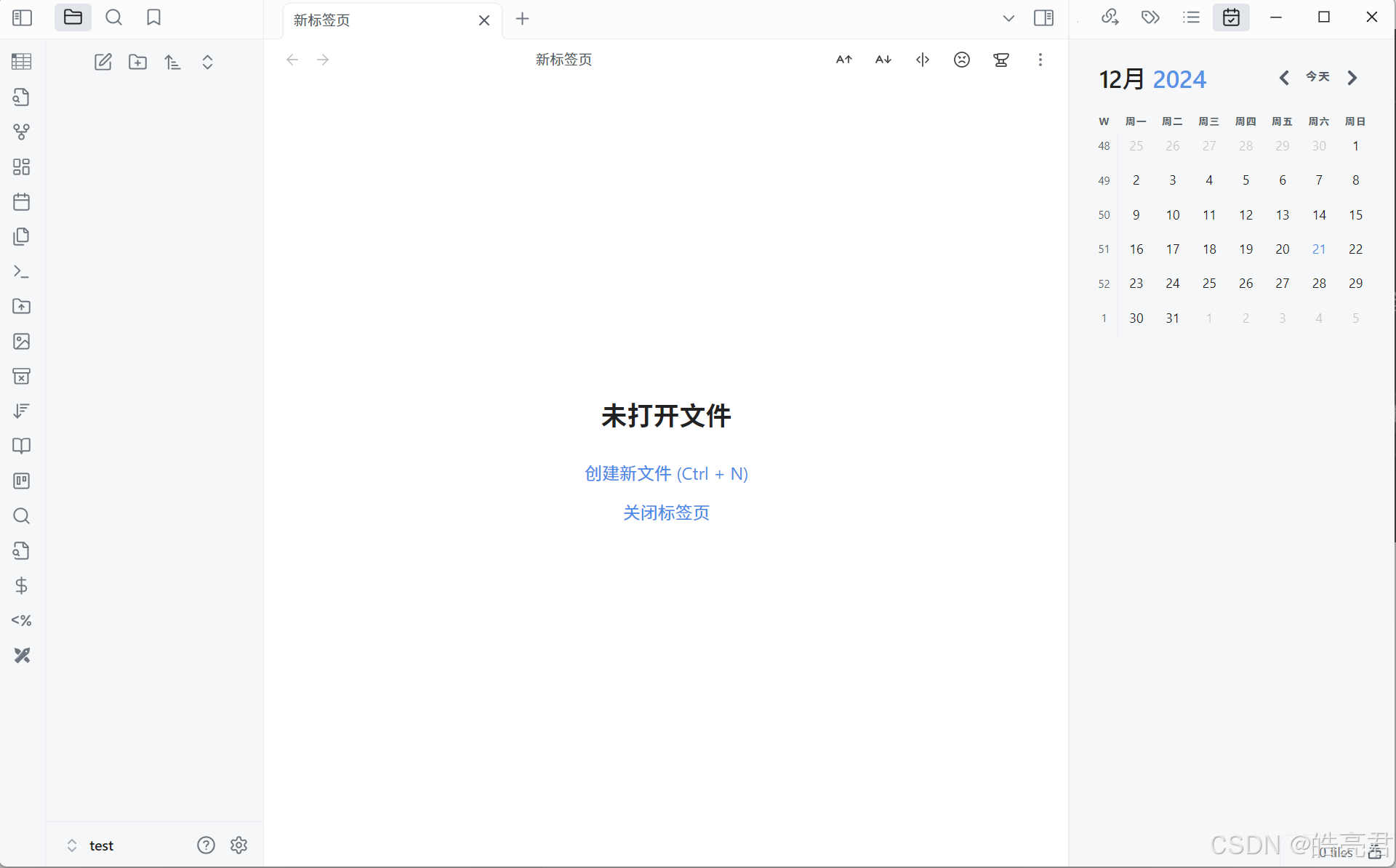Toggle split view in the tab header
The height and width of the screenshot is (868, 1396).
(x=922, y=60)
